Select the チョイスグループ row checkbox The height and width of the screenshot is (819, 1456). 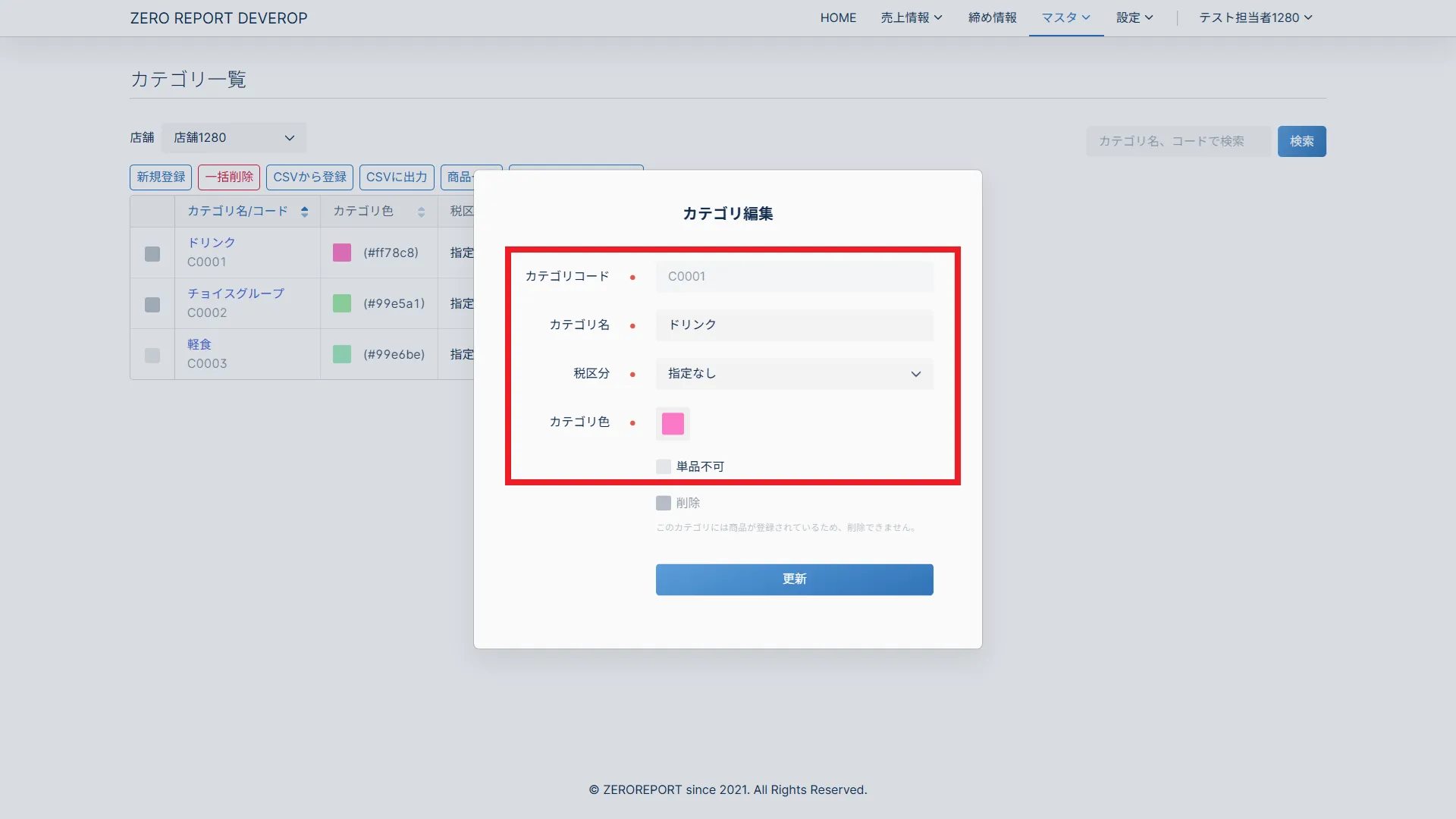152,304
